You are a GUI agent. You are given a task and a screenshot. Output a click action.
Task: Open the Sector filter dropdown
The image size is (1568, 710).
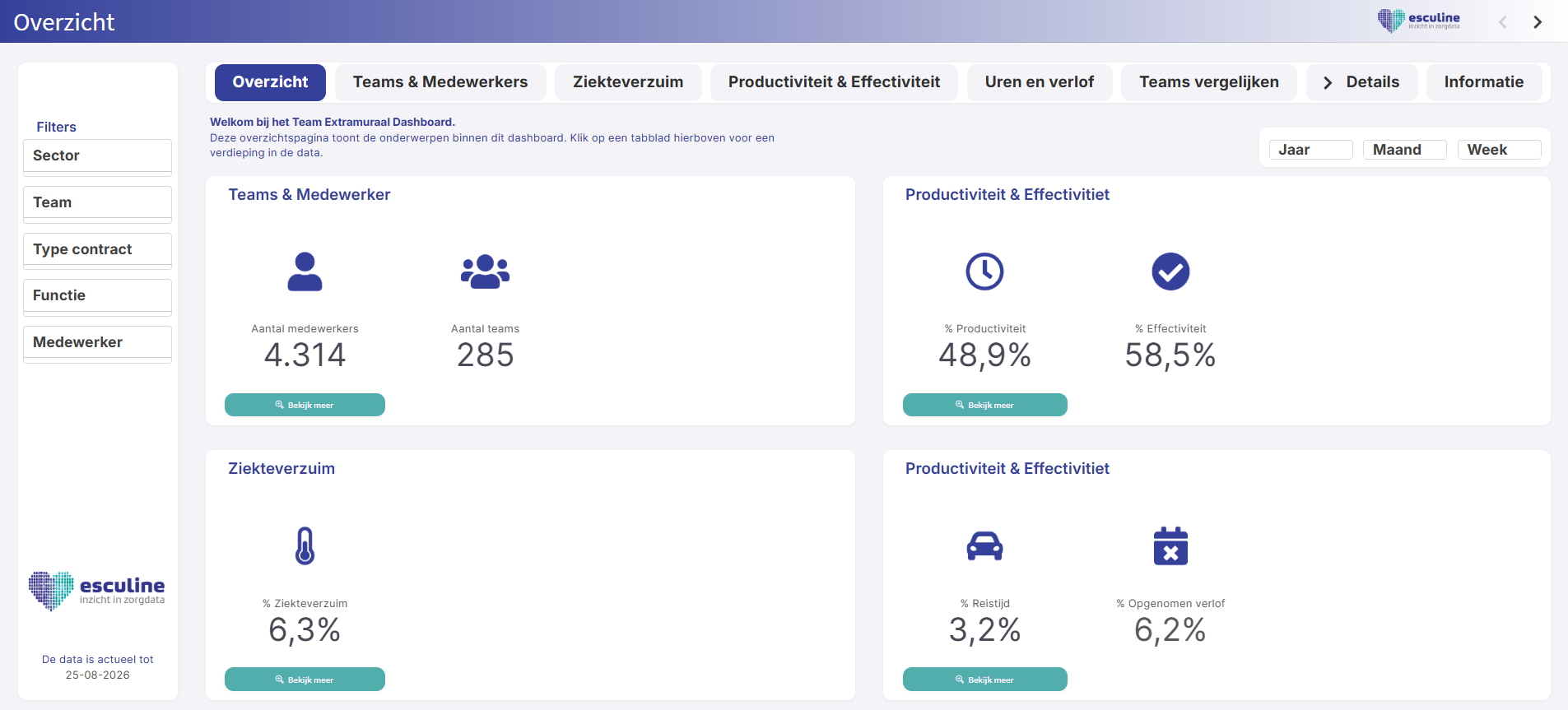(97, 156)
